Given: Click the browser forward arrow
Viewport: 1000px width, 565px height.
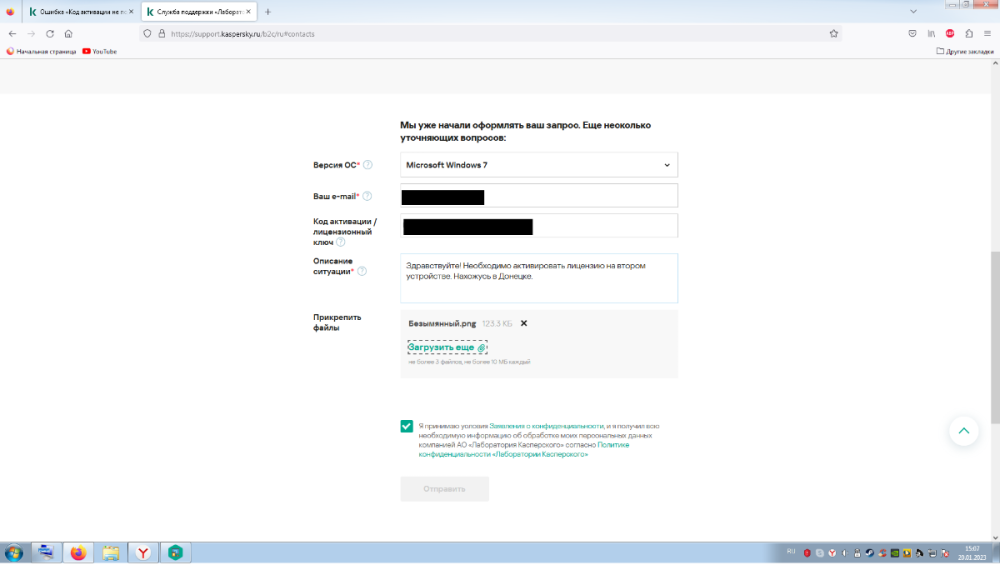Looking at the screenshot, I should pyautogui.click(x=31, y=34).
